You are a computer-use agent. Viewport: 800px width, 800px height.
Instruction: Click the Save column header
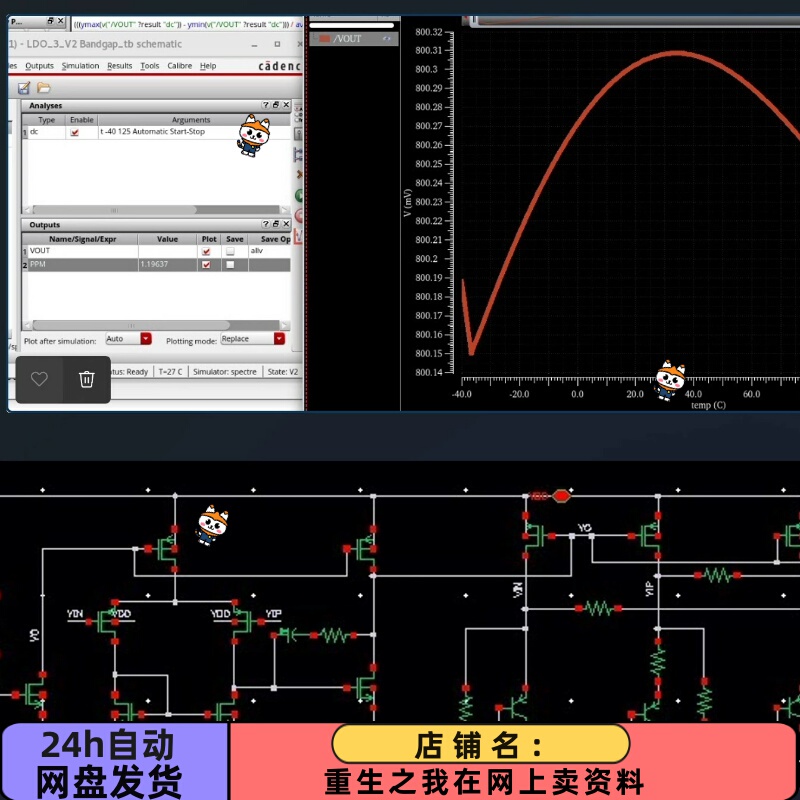tap(235, 239)
